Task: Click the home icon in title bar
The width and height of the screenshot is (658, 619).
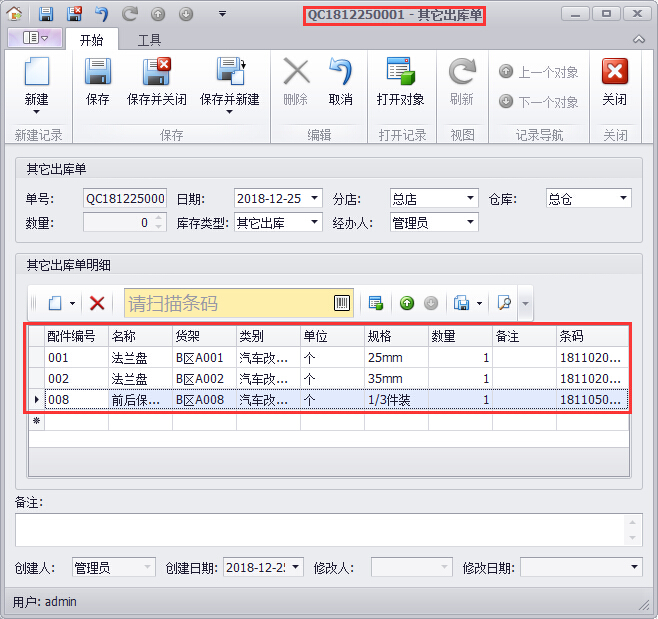Action: pyautogui.click(x=15, y=14)
